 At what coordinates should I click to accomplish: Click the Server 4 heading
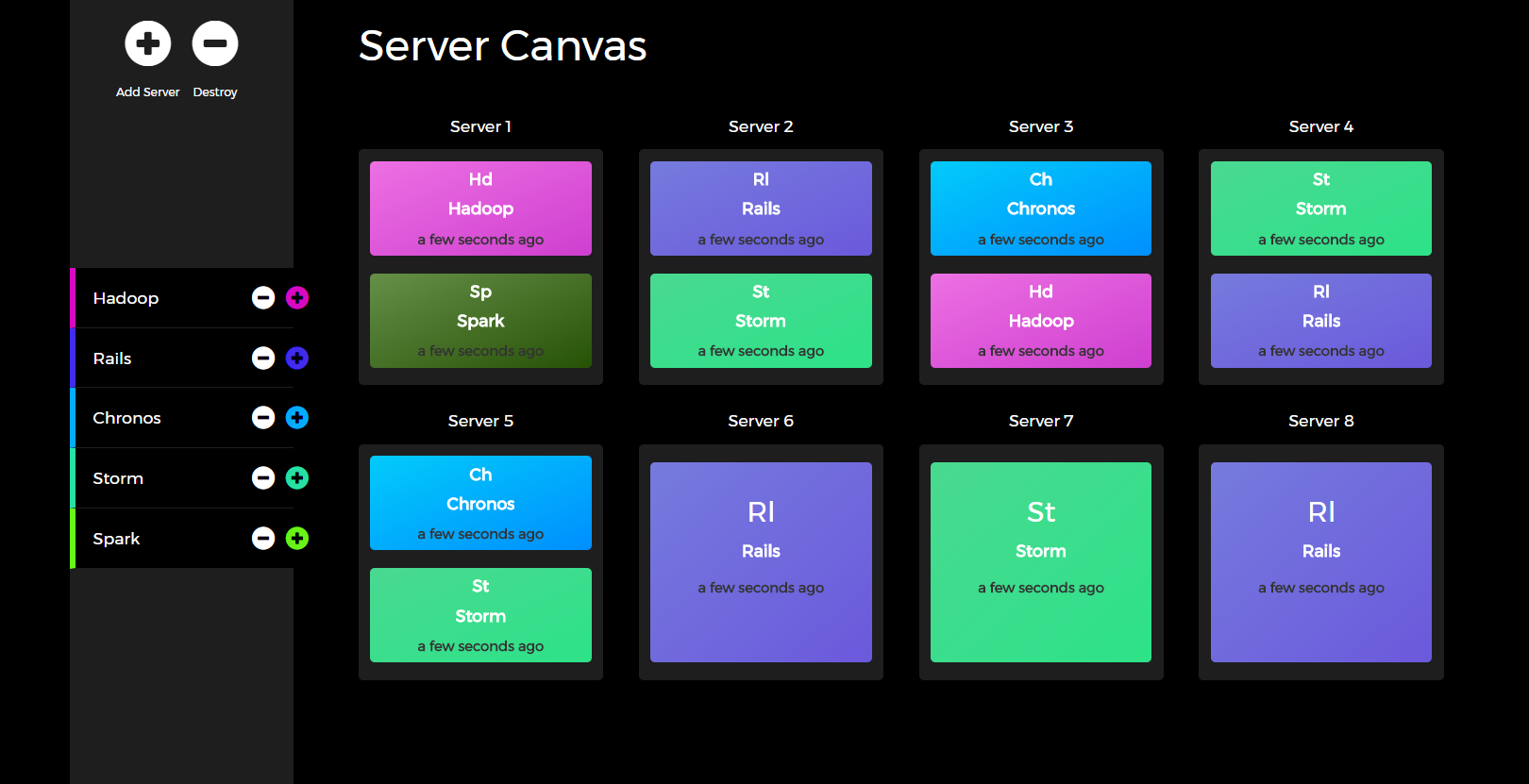click(x=1321, y=126)
